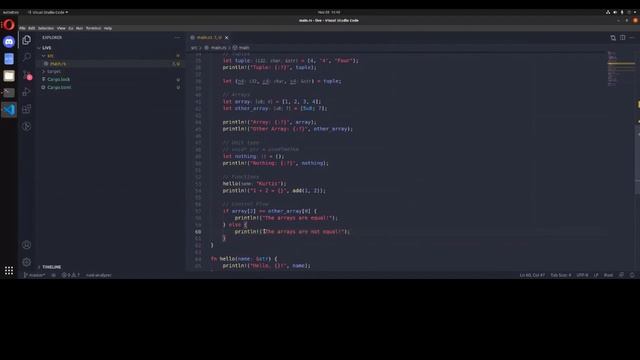This screenshot has height=360, width=640.
Task: Open the Run and Debug view
Action: pos(27,92)
